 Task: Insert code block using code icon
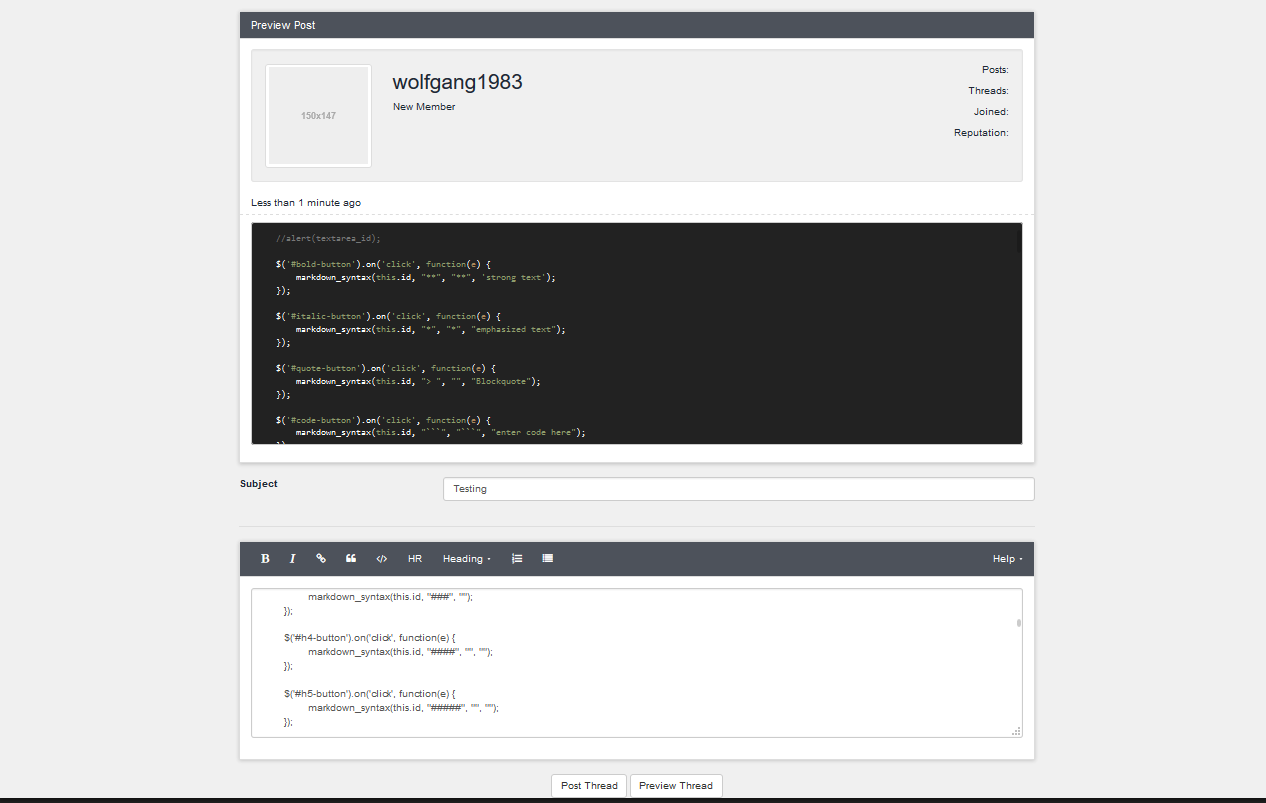(381, 559)
